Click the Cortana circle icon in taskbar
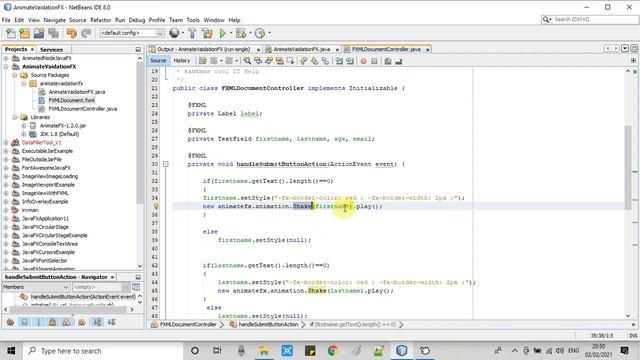 pos(195,351)
